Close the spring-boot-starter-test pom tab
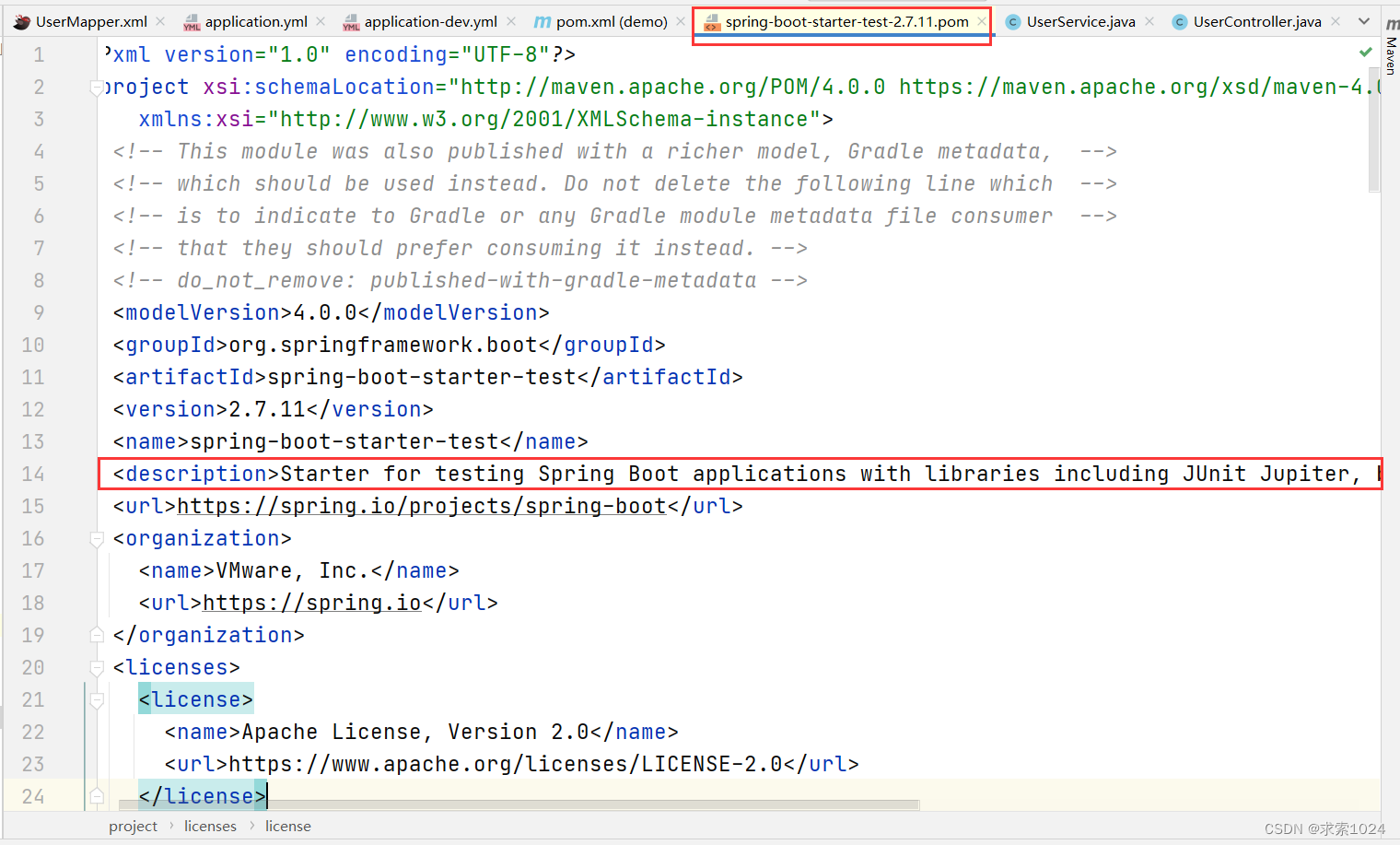The width and height of the screenshot is (1400, 845). coord(982,21)
